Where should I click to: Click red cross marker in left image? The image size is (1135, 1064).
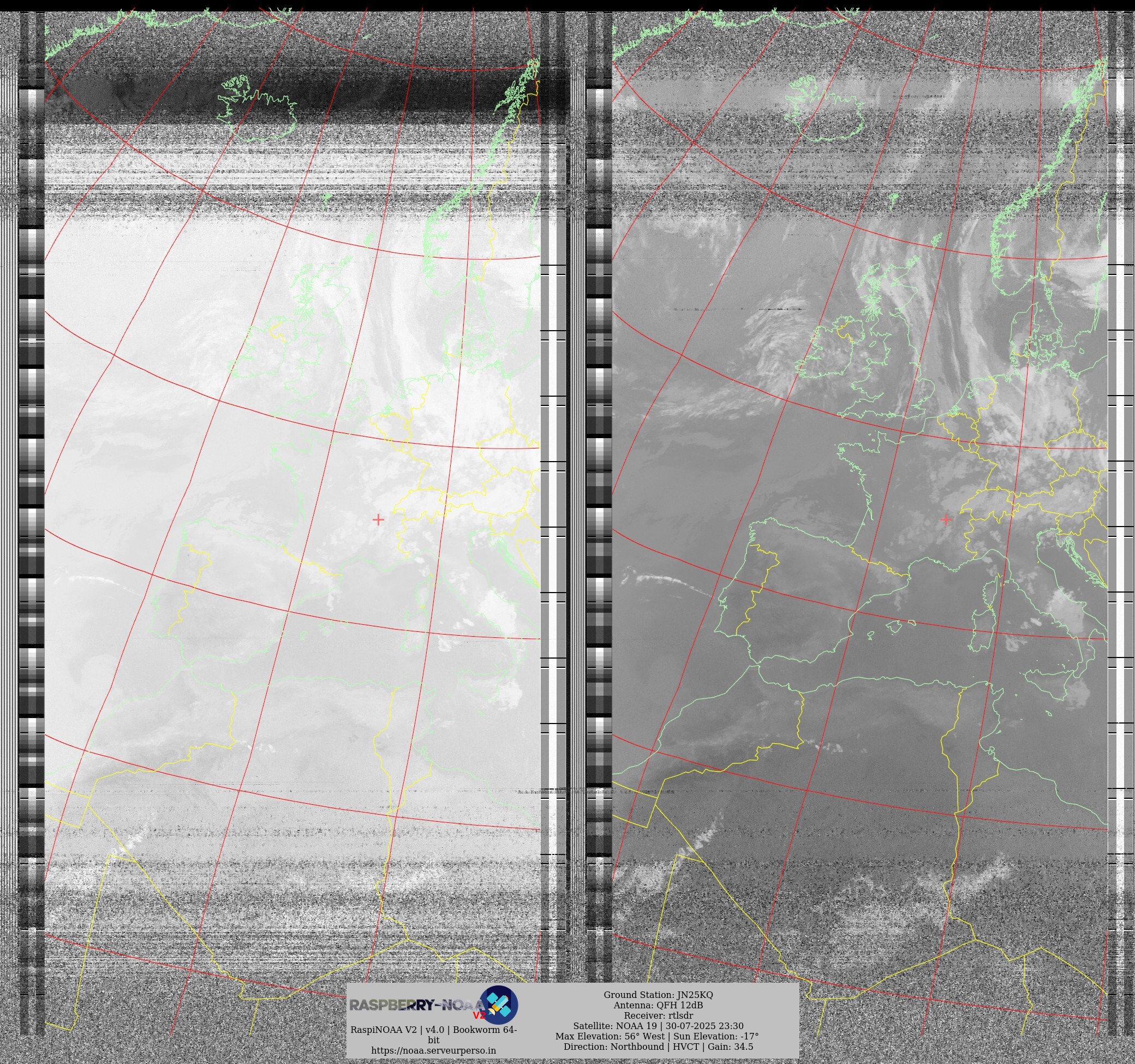pyautogui.click(x=378, y=519)
